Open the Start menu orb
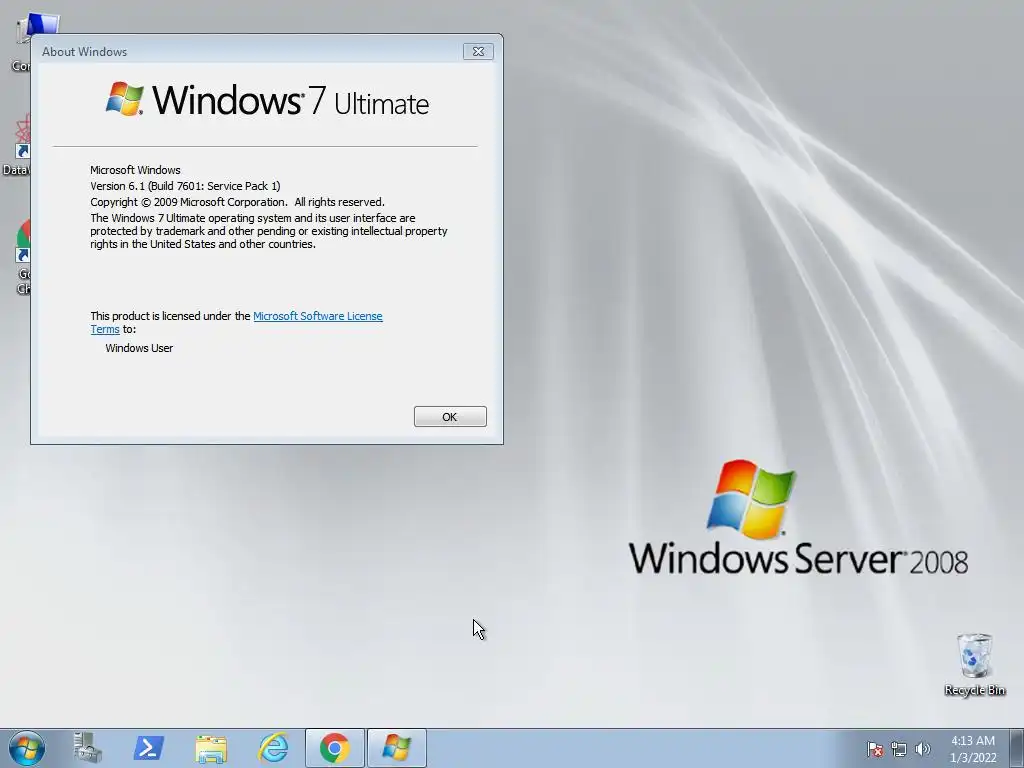Viewport: 1024px width, 768px height. [x=26, y=748]
